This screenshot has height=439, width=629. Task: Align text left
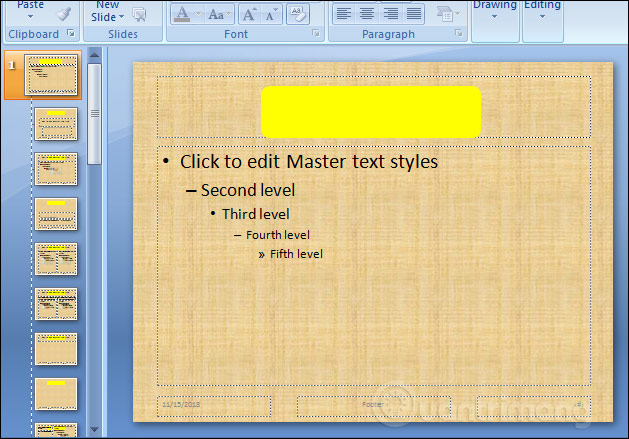point(343,14)
